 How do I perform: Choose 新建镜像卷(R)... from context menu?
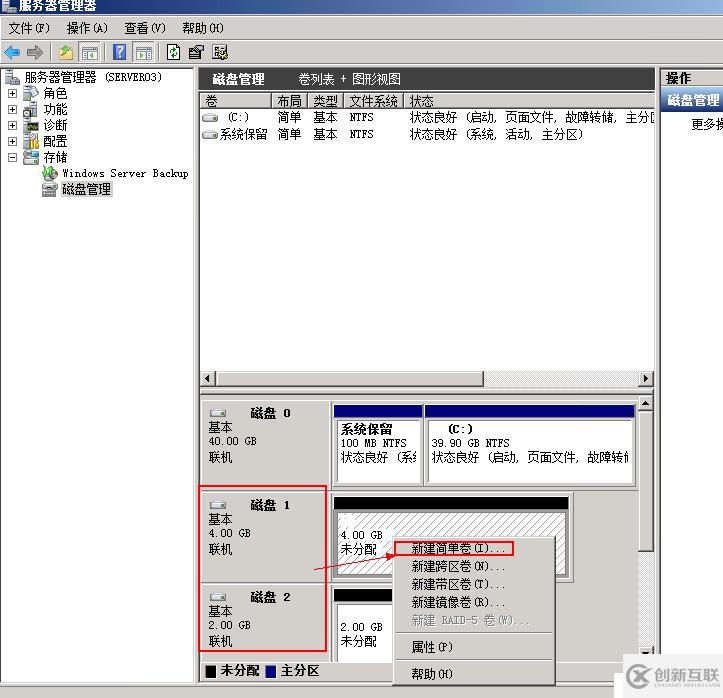click(x=474, y=602)
